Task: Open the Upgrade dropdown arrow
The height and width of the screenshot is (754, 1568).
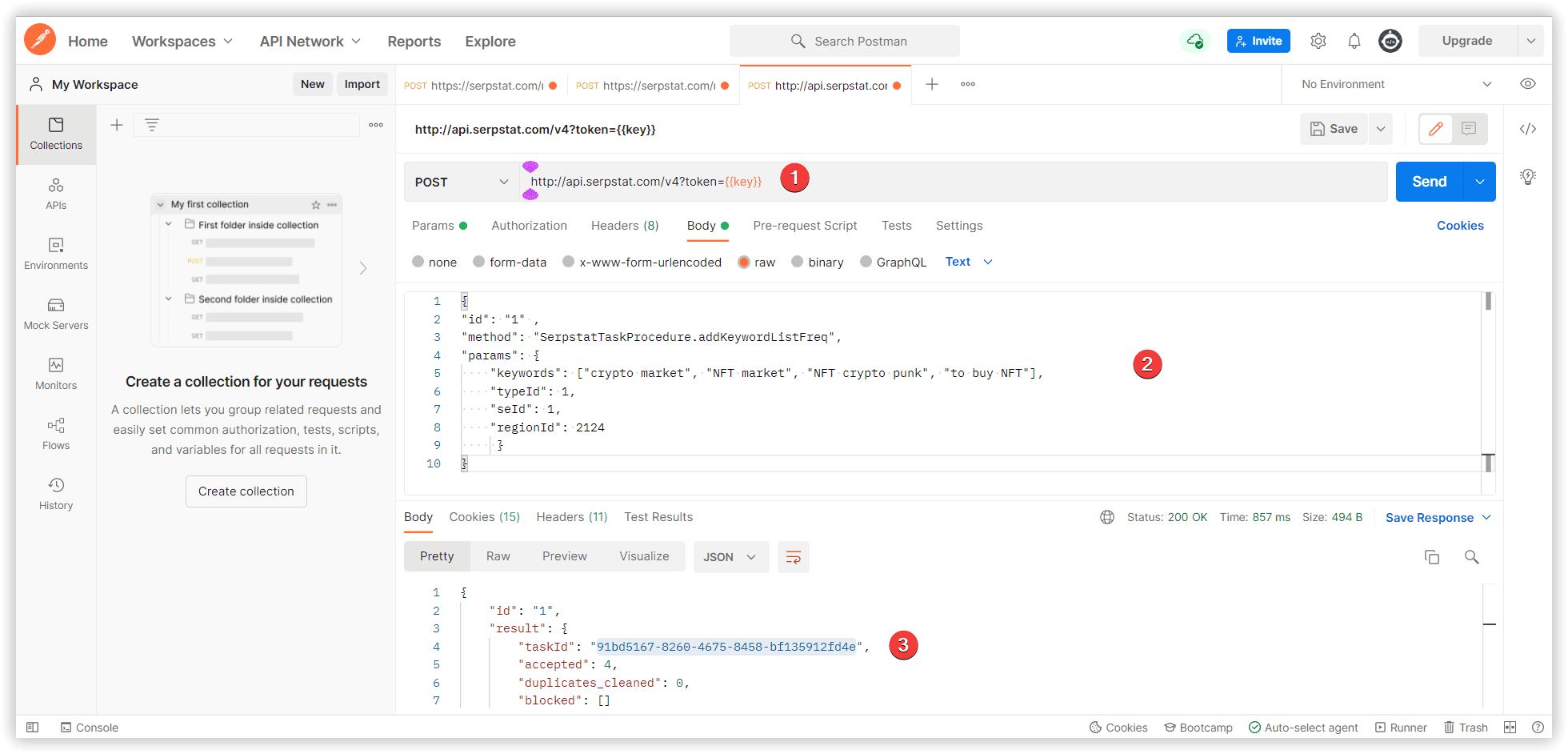Action: (x=1530, y=41)
